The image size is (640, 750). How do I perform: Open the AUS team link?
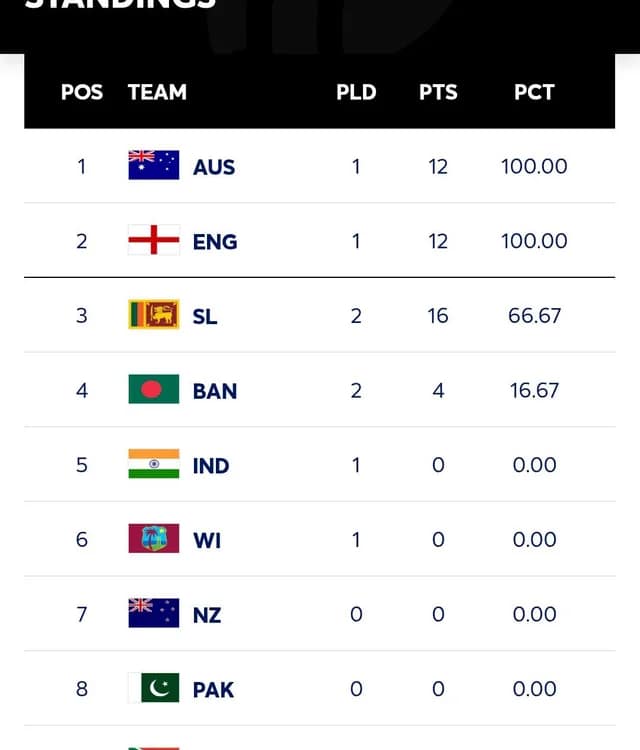tap(214, 166)
